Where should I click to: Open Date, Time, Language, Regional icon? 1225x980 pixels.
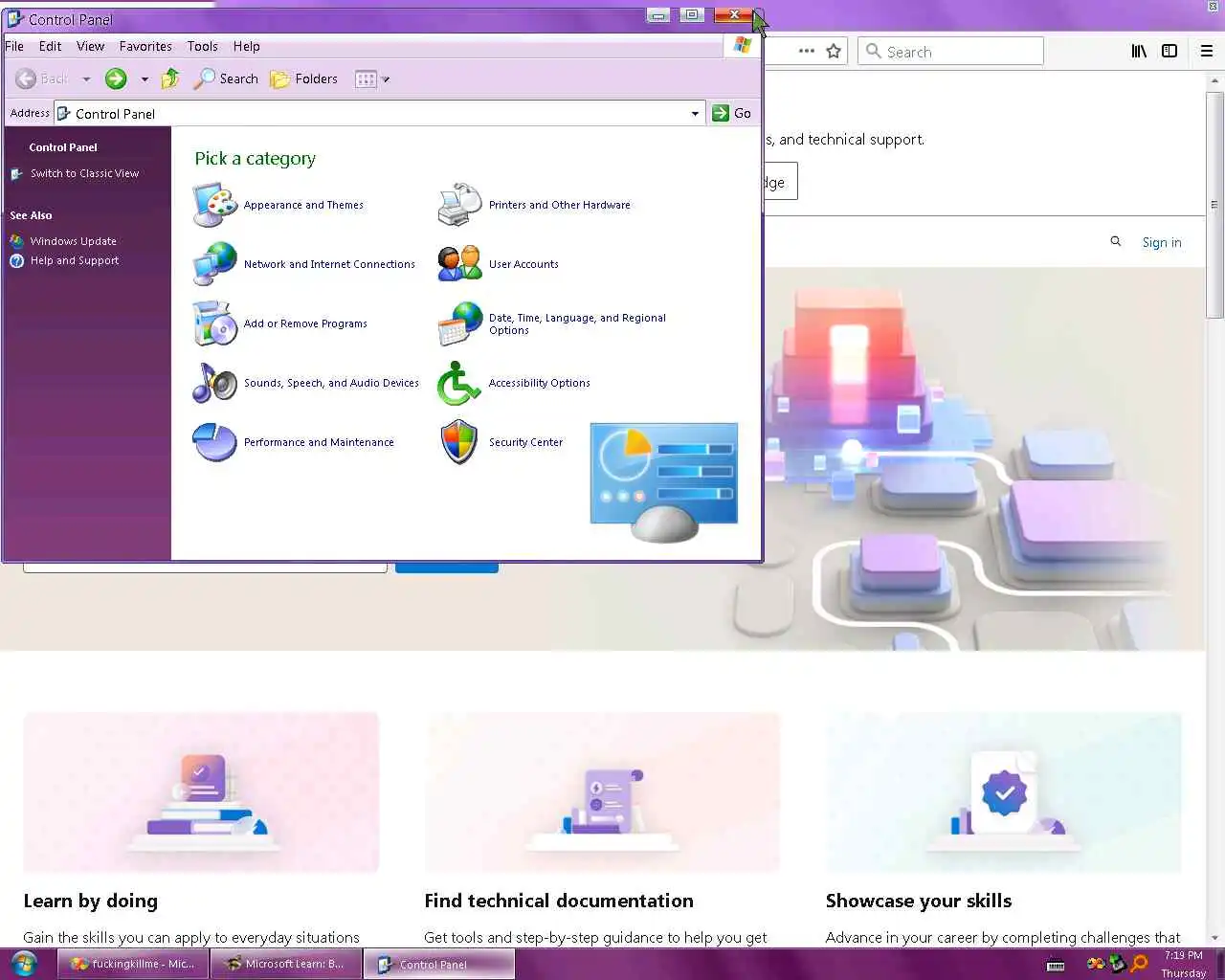click(459, 323)
